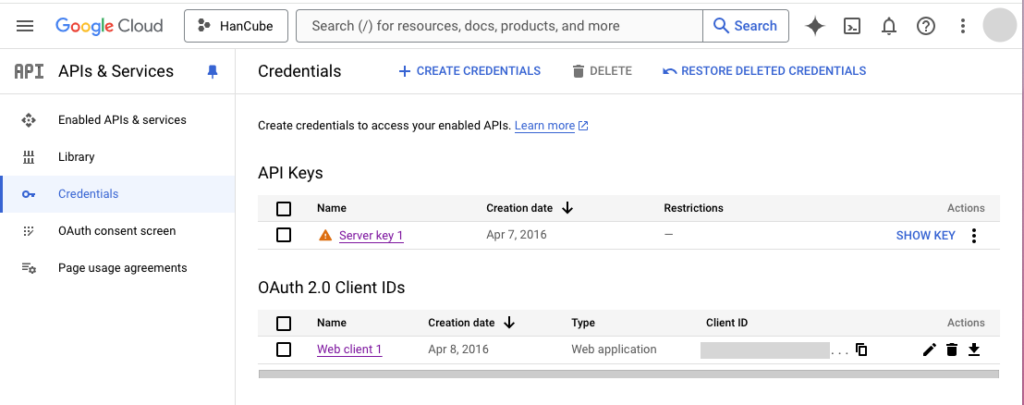Click the Enabled APIs sidebar icon
This screenshot has width=1024, height=405.
(x=28, y=120)
